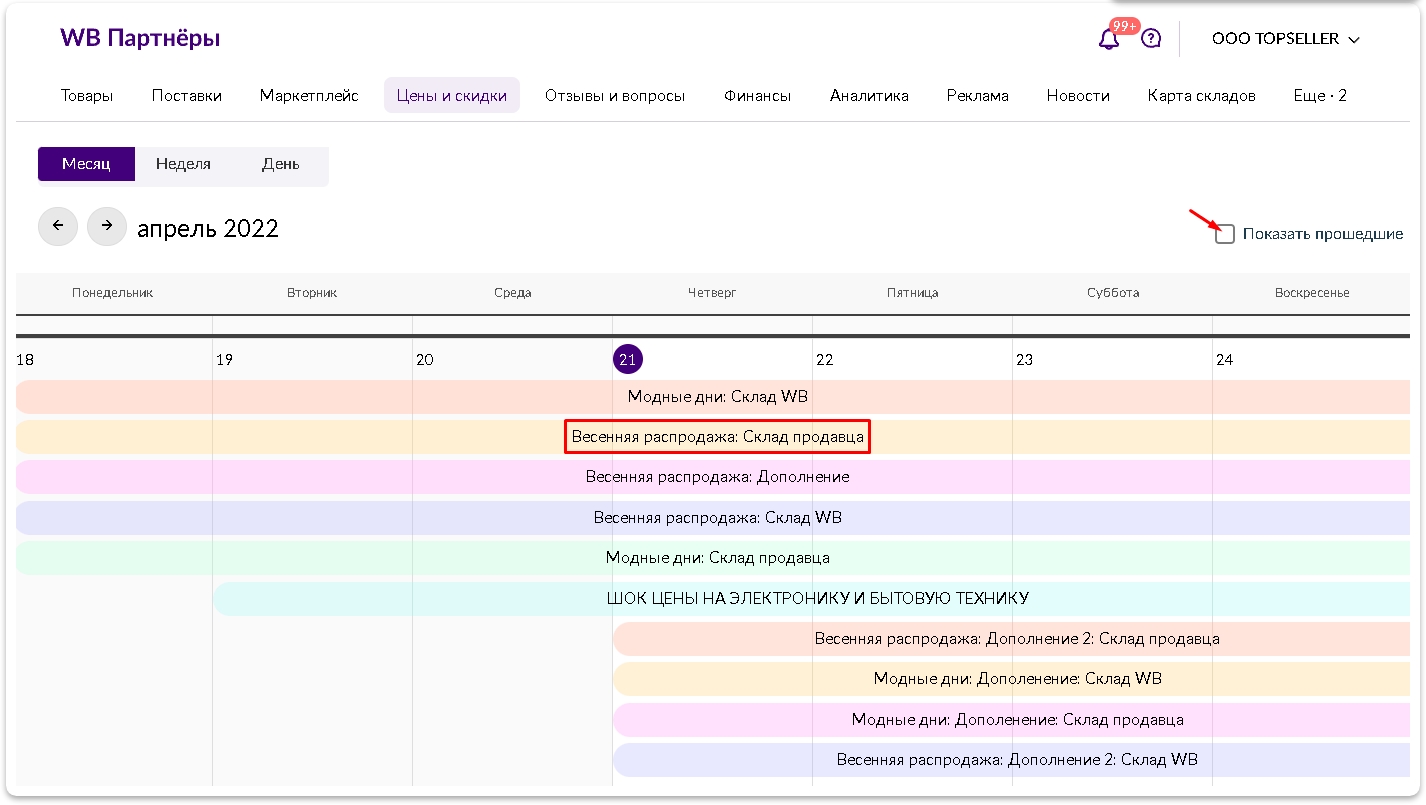Select the Месяц view button
This screenshot has height=805, width=1426.
pos(86,164)
